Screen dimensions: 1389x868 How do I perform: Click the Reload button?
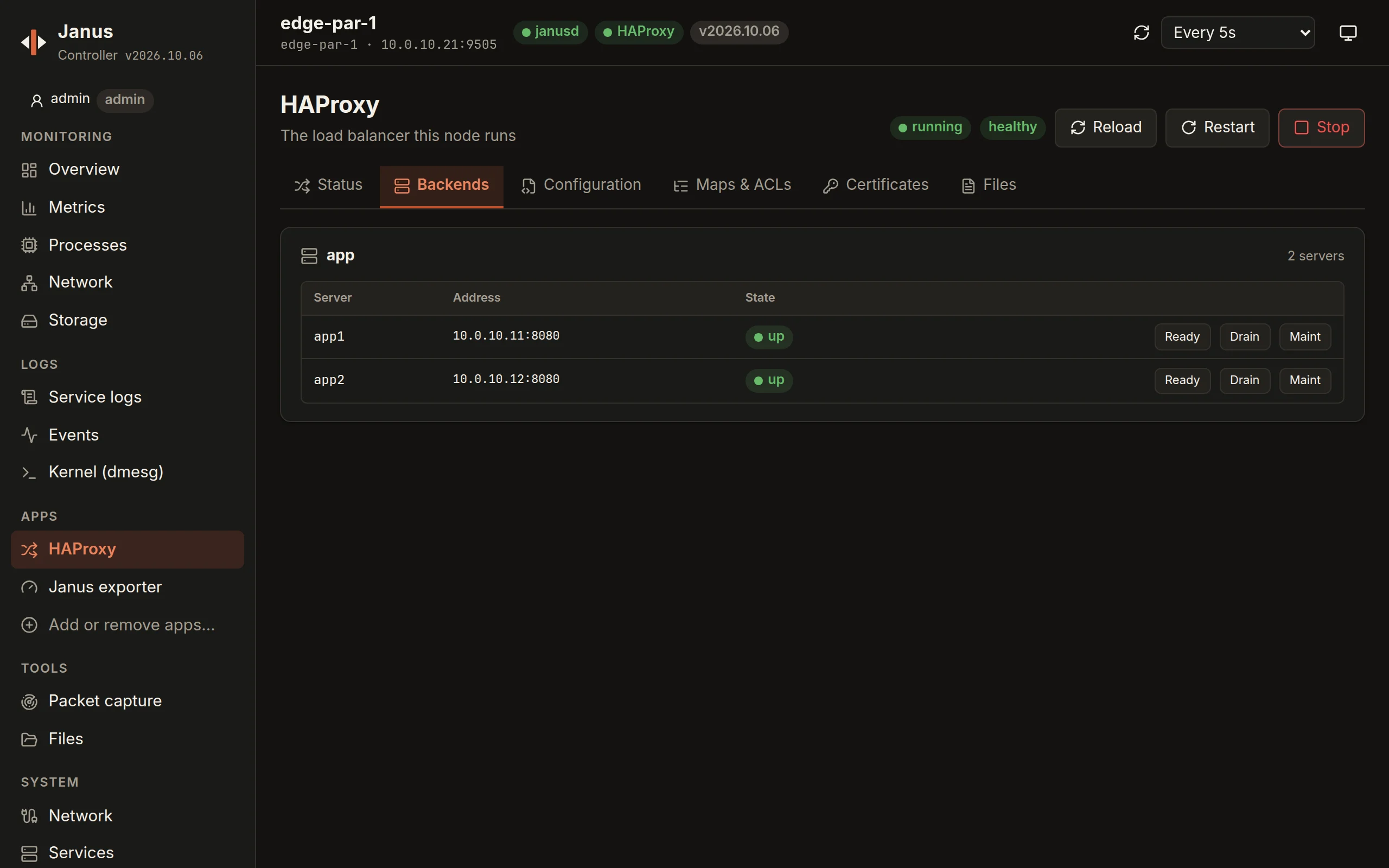pos(1105,128)
